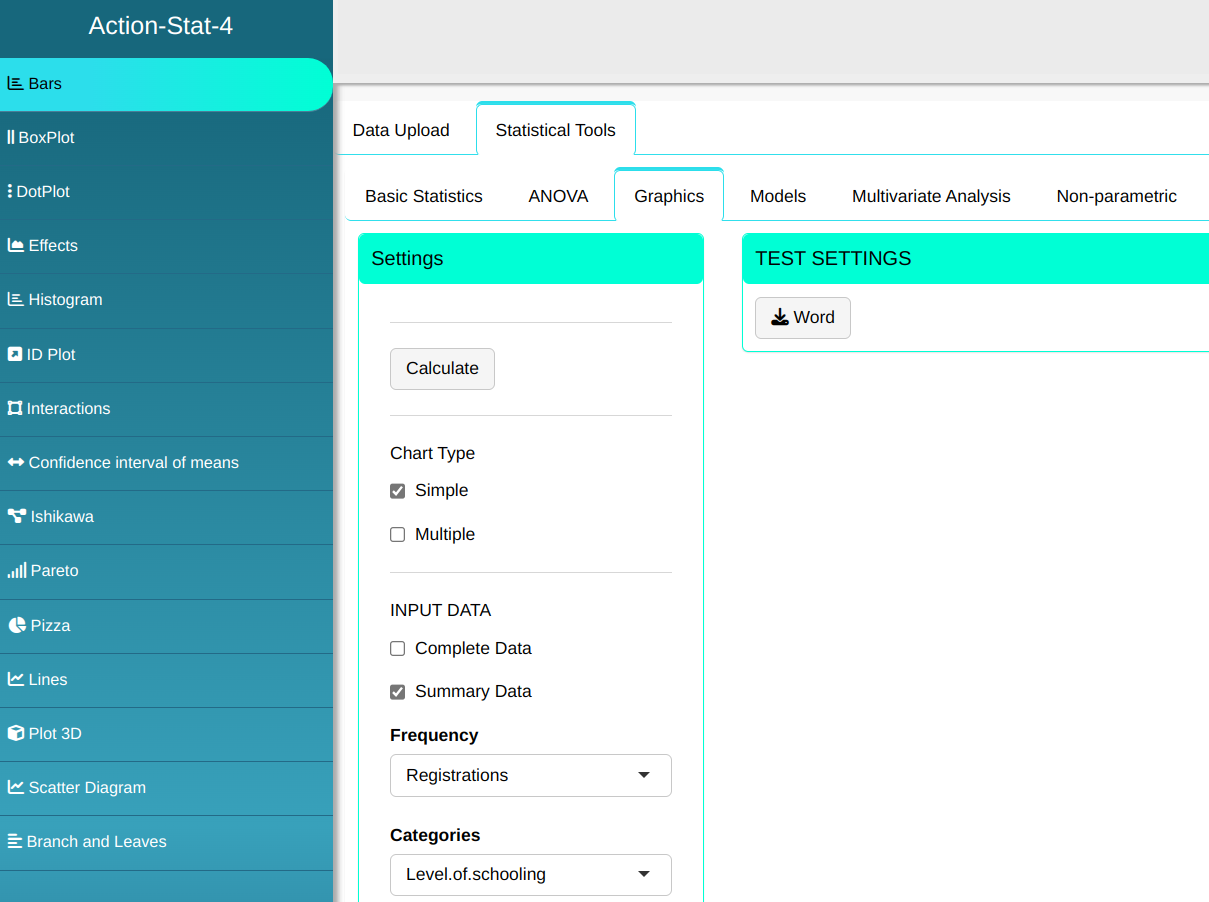Screen dimensions: 1209x902
Task: Switch to the Data Upload tab
Action: [401, 130]
